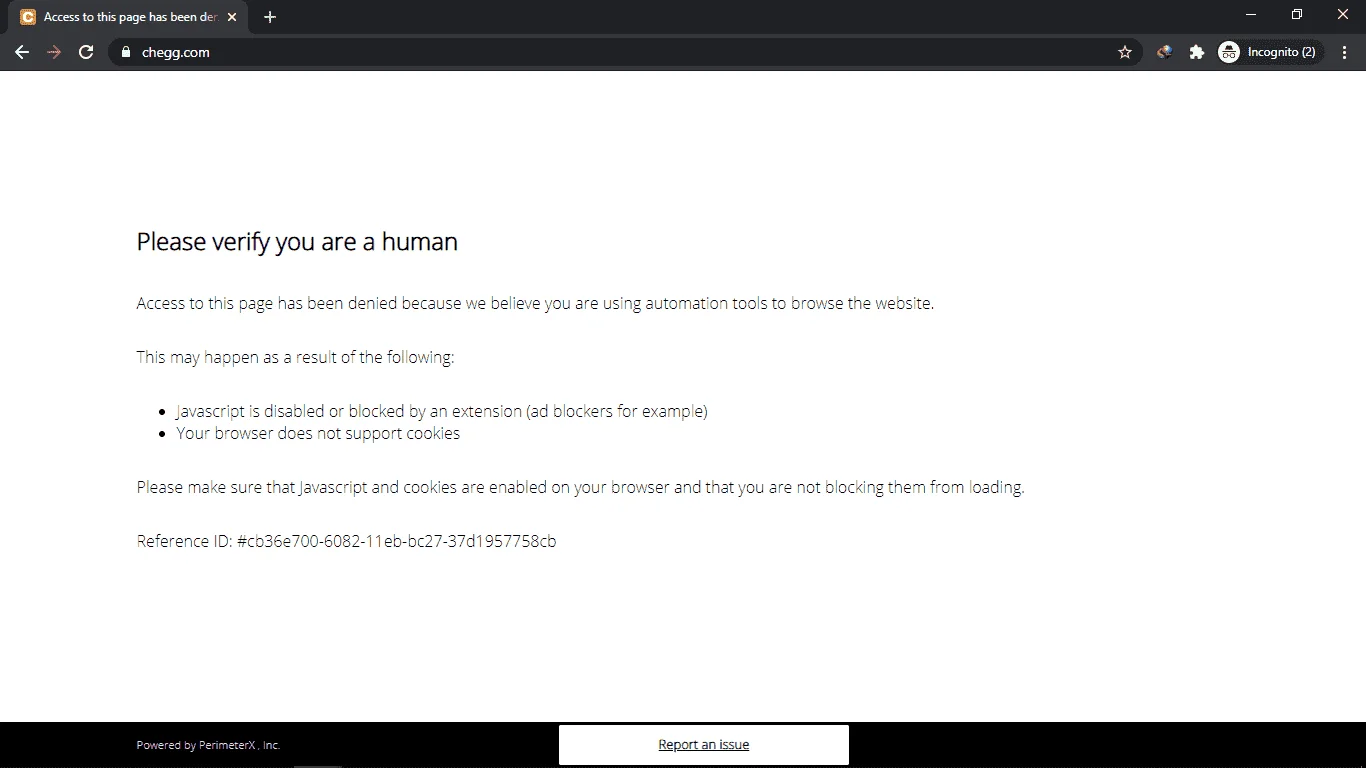This screenshot has height=768, width=1366.
Task: Close the Chrome window
Action: tap(1343, 14)
